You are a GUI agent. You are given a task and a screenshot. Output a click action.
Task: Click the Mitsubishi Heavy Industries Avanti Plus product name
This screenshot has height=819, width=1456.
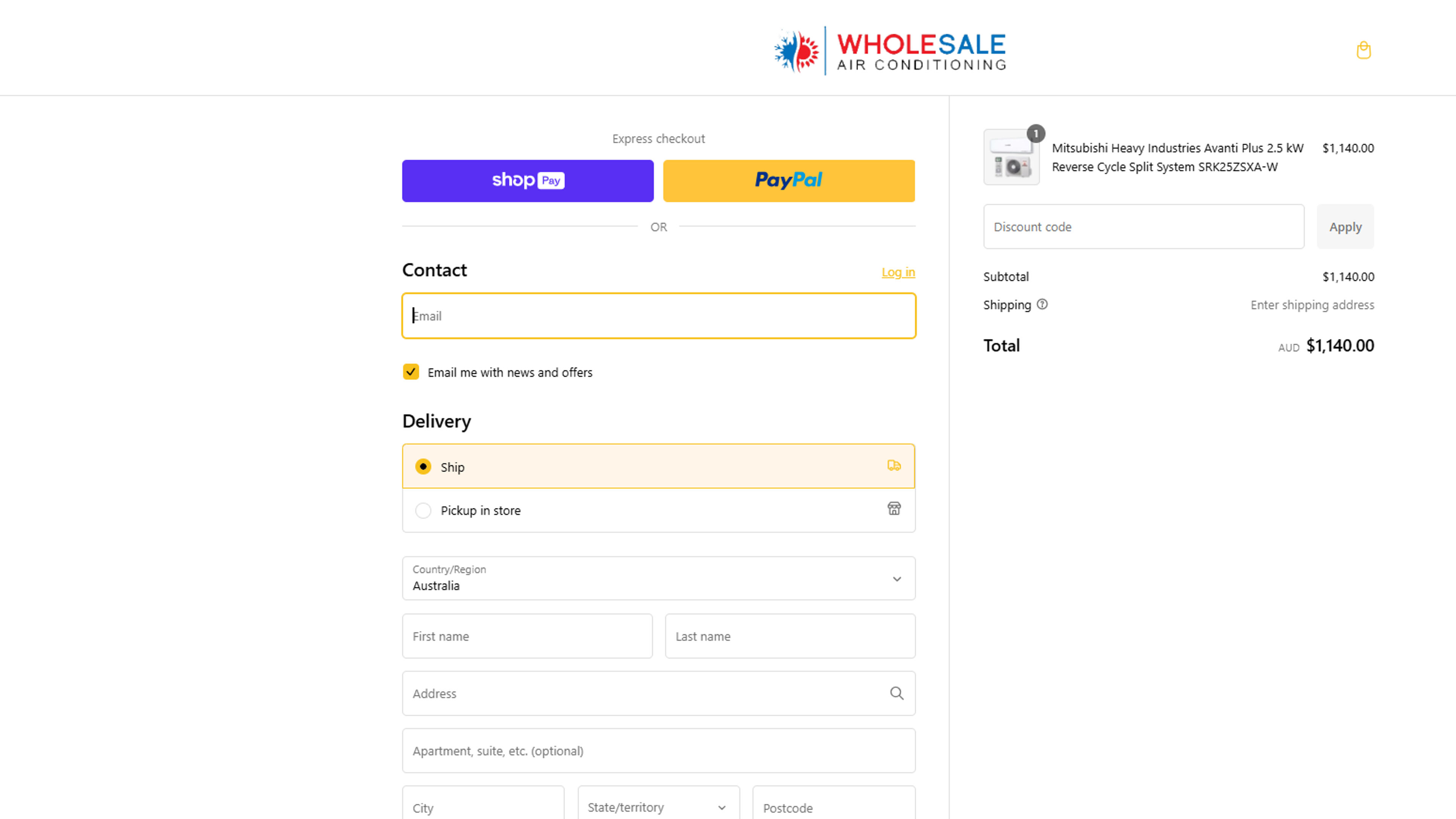[x=1177, y=157]
